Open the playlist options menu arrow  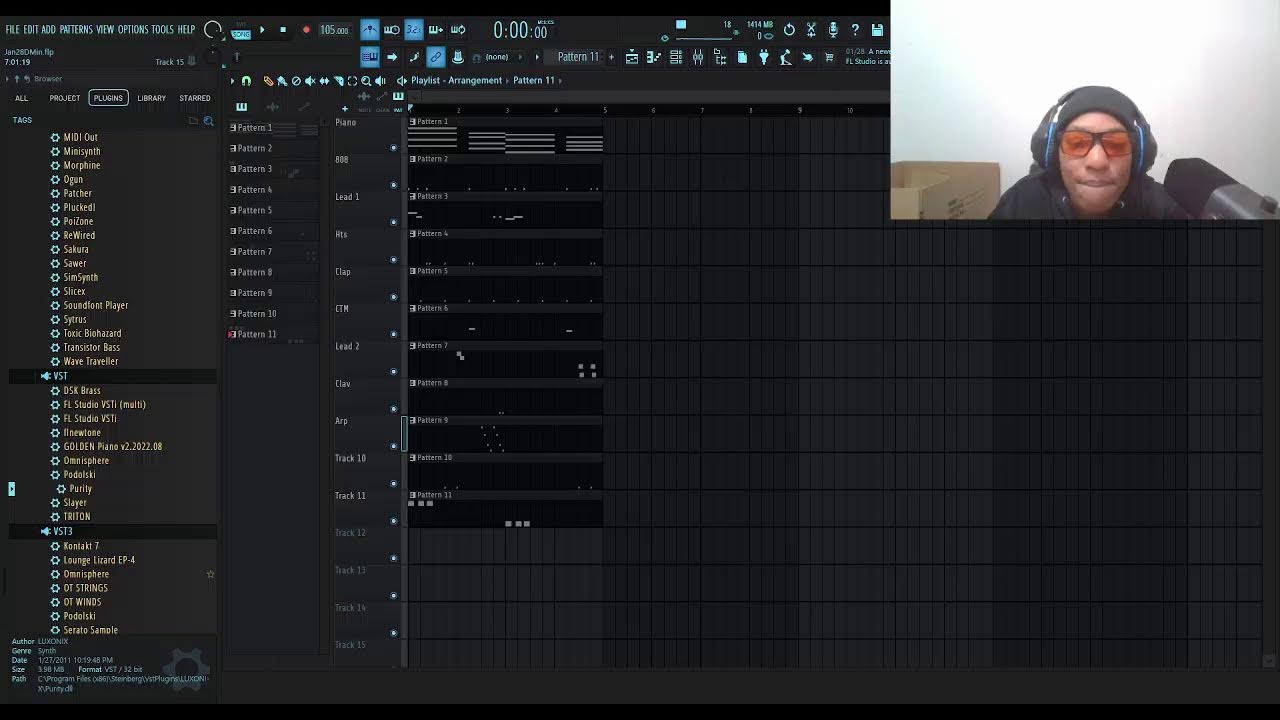(232, 81)
